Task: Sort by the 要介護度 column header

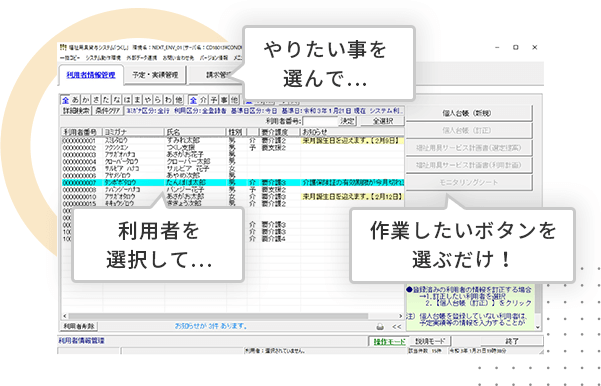Action: (x=280, y=132)
